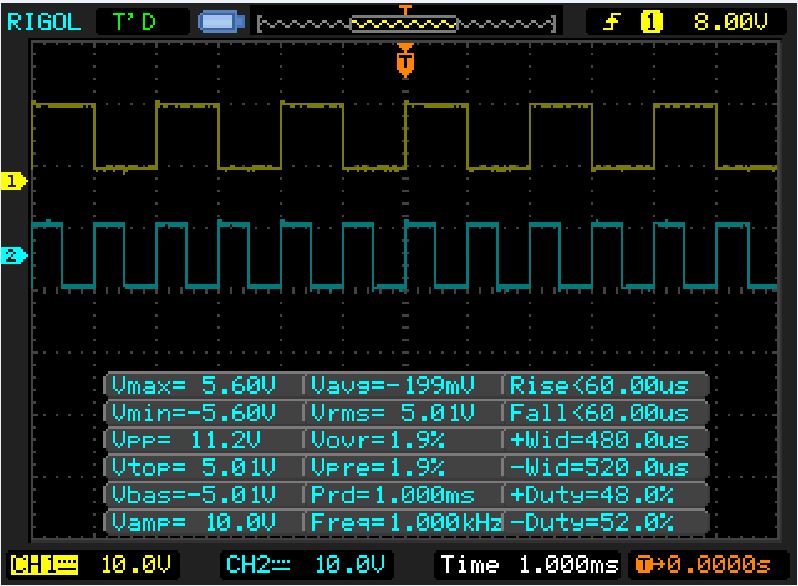Click the cyan channel 2 ground marker
The width and height of the screenshot is (798, 586).
(14, 255)
